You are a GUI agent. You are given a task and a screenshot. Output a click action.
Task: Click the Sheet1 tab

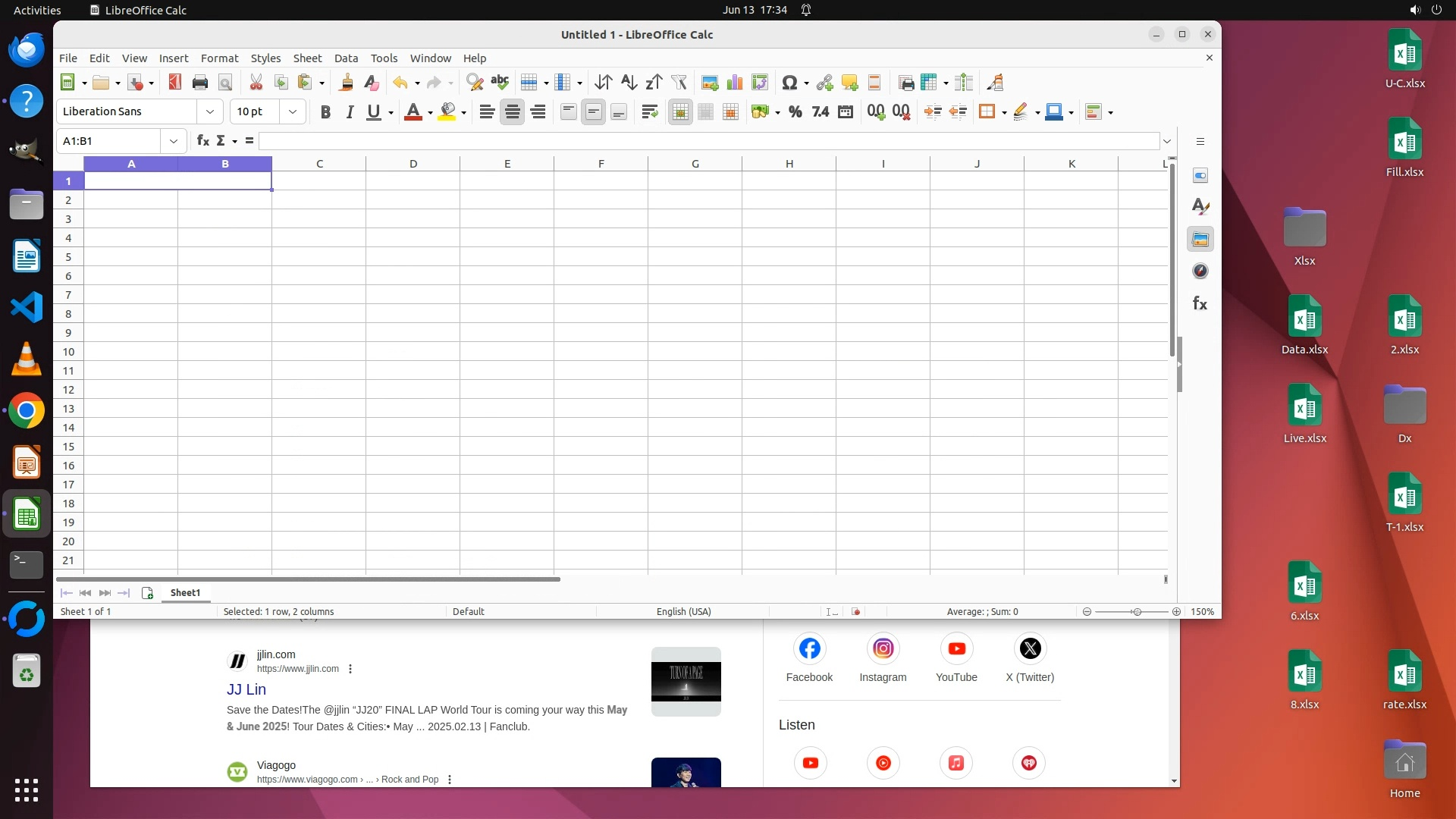point(185,593)
